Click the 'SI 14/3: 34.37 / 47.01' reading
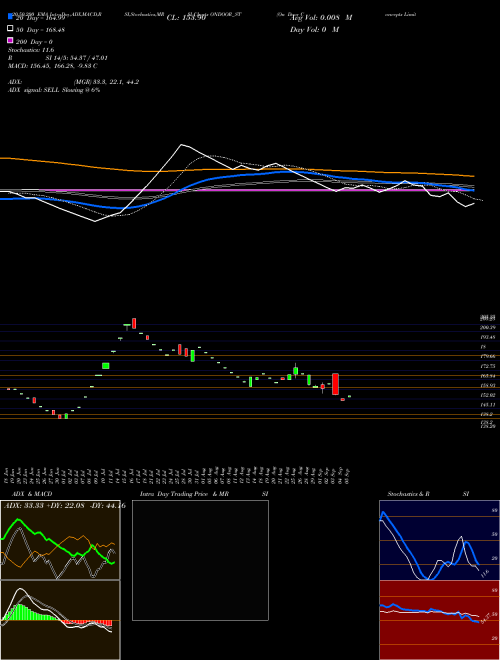This screenshot has width=500, height=660. 76,58
